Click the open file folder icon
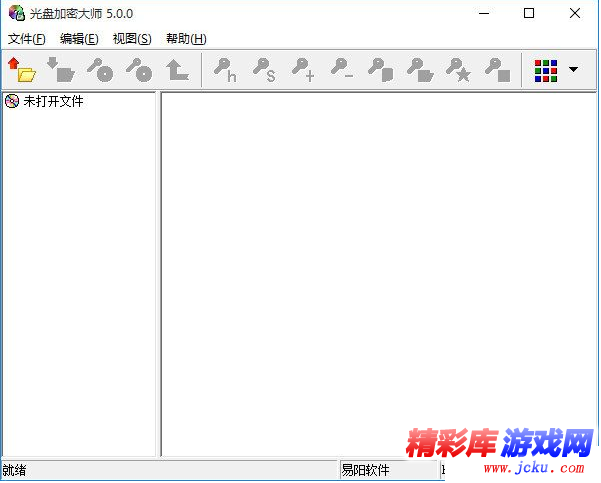This screenshot has width=601, height=483. (21, 70)
